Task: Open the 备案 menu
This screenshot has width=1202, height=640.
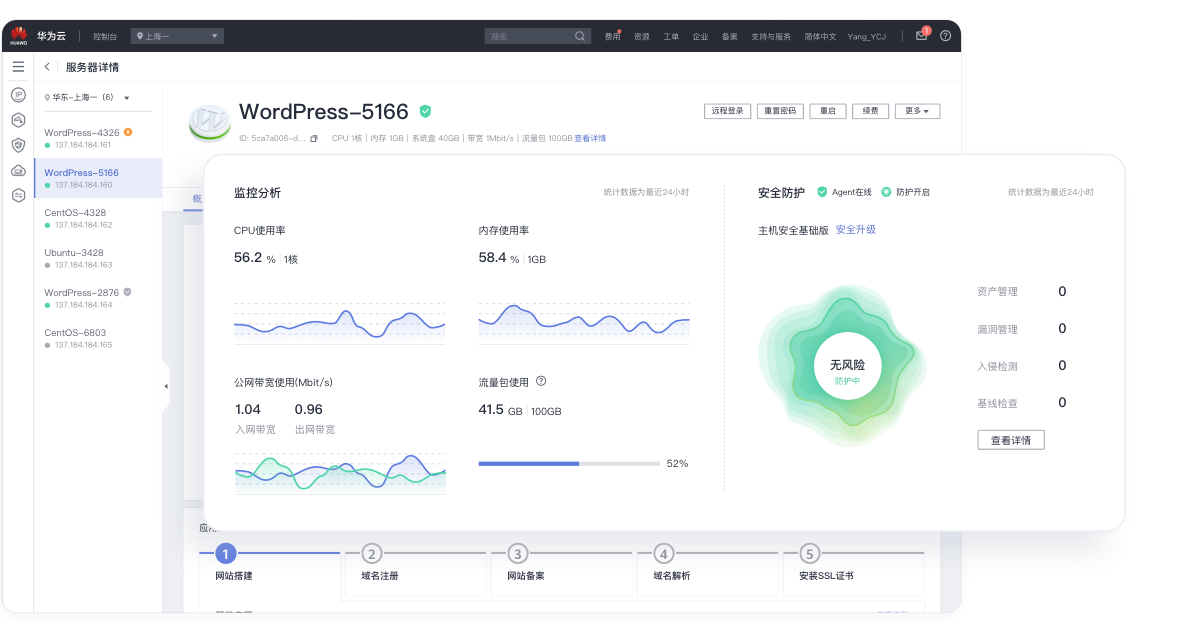Action: (729, 36)
